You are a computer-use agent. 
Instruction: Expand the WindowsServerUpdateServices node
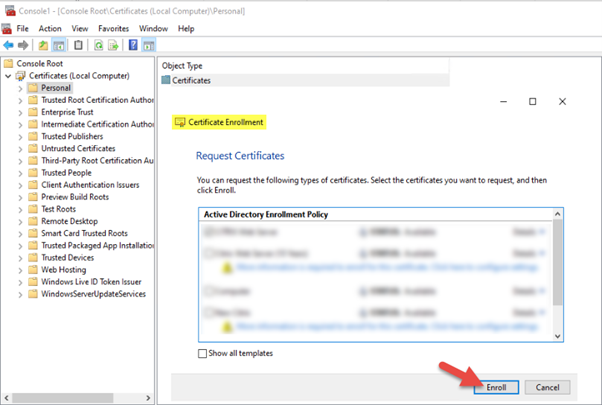(20, 294)
